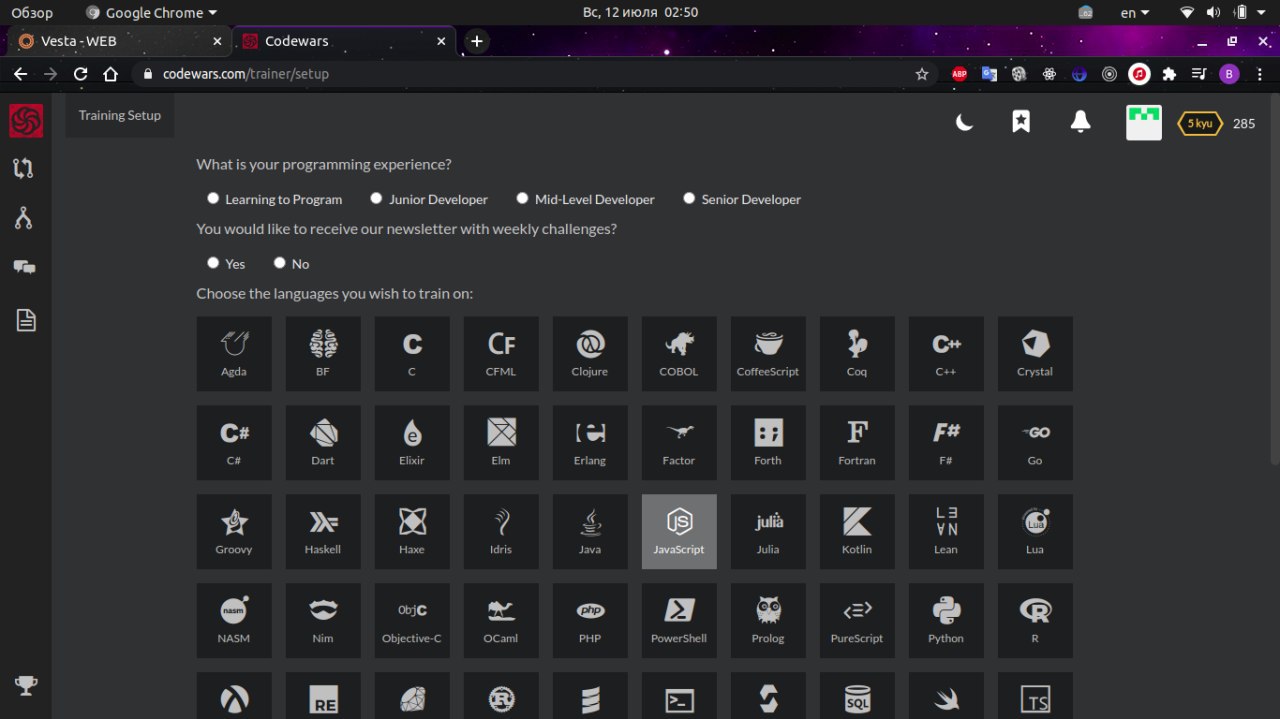This screenshot has width=1280, height=719.
Task: Open the docs page sidebar icon
Action: [26, 320]
